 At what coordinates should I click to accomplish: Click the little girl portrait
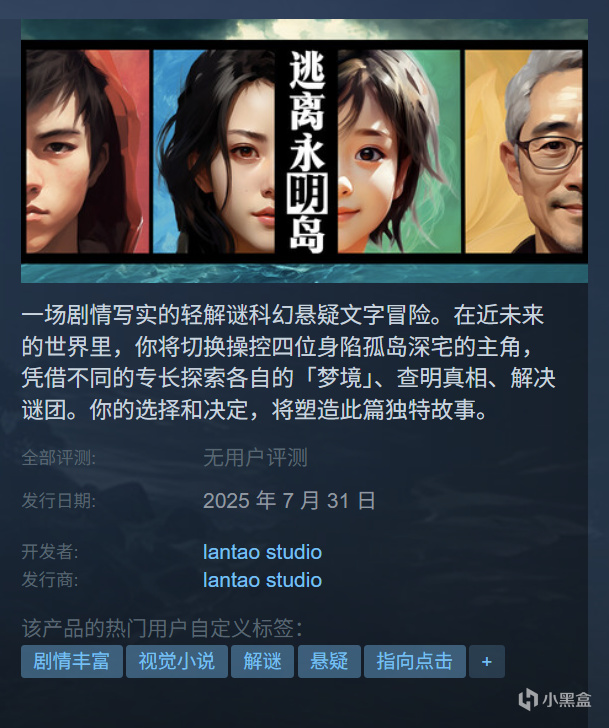click(x=399, y=152)
